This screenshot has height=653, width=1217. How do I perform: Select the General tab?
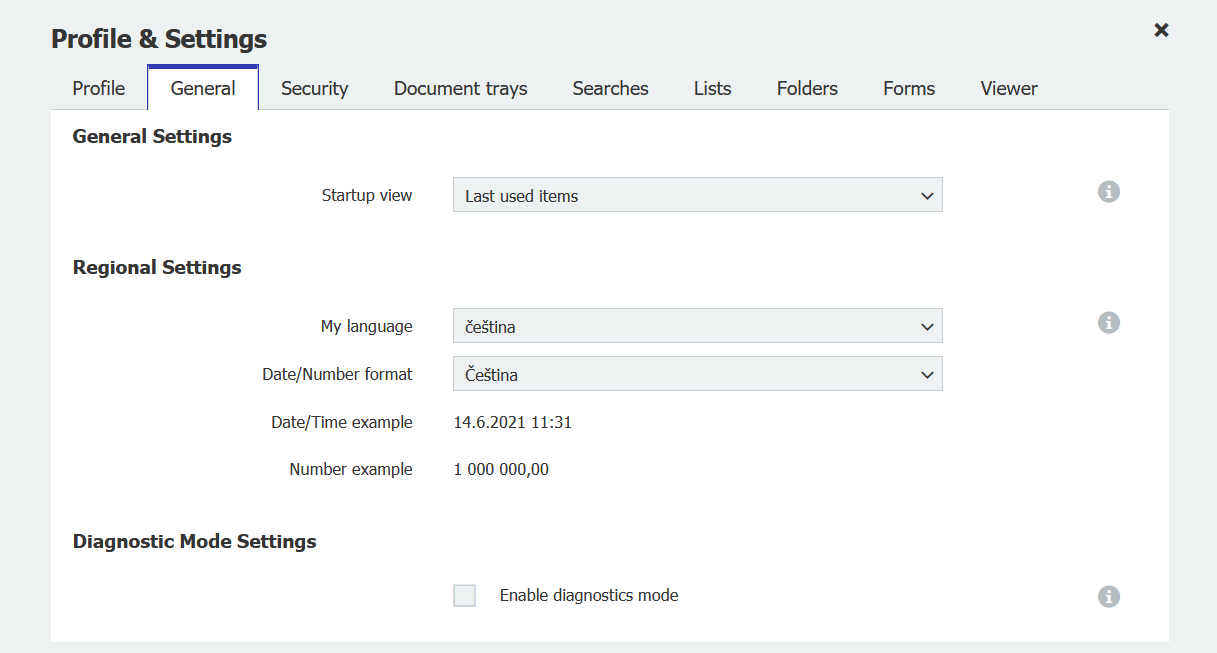pyautogui.click(x=203, y=88)
